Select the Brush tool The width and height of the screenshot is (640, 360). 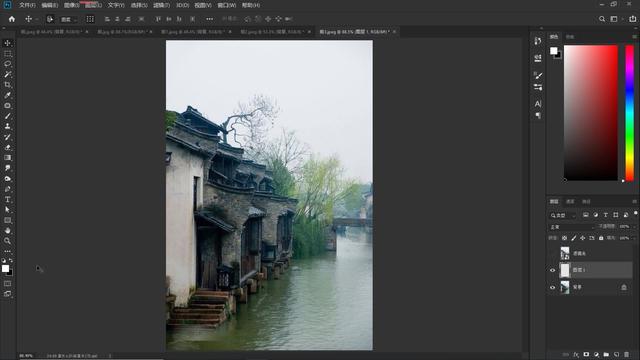[7, 116]
